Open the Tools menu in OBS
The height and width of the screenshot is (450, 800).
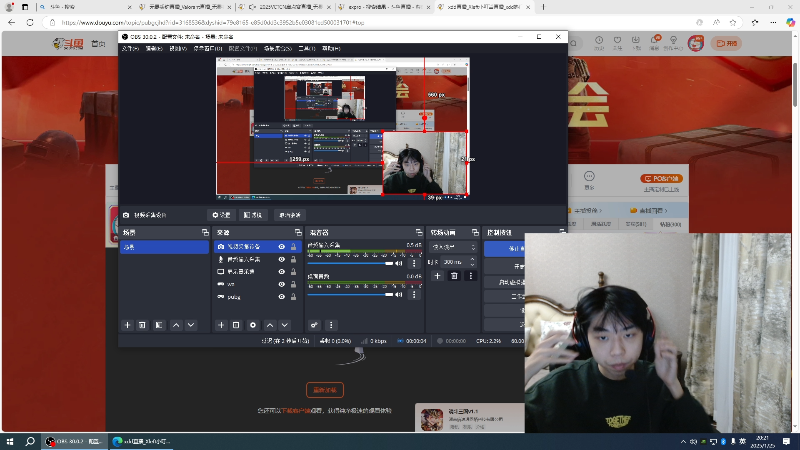click(x=307, y=48)
